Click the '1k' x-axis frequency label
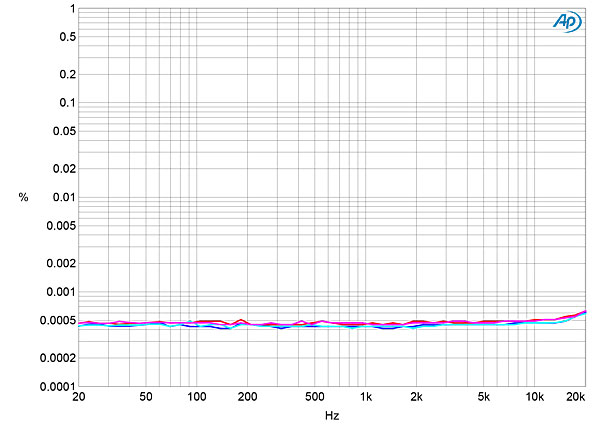Screen dimensions: 600x428 pyautogui.click(x=366, y=397)
